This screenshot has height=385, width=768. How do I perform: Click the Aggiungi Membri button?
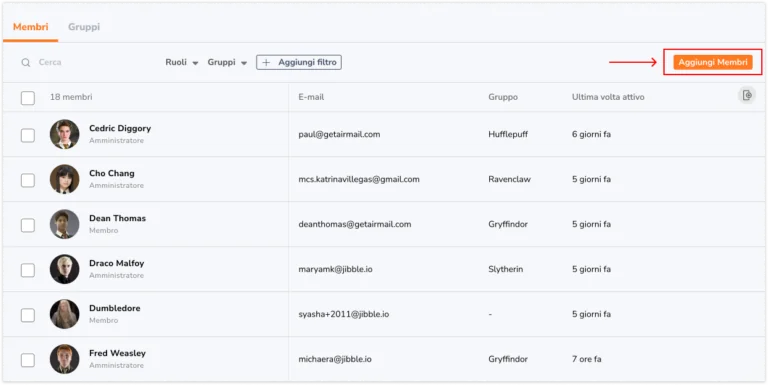click(713, 62)
